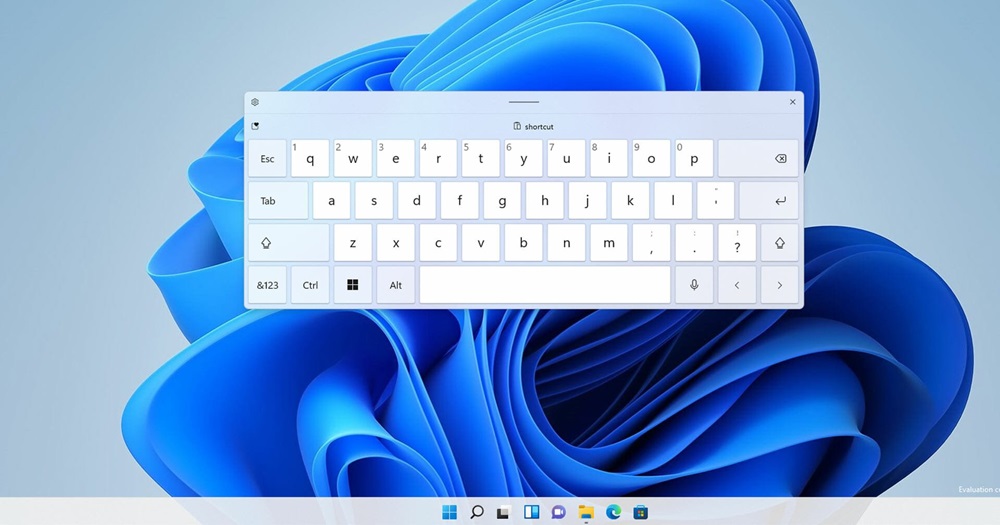This screenshot has width=1000, height=525.
Task: Tap the Windows logo key
Action: click(353, 285)
